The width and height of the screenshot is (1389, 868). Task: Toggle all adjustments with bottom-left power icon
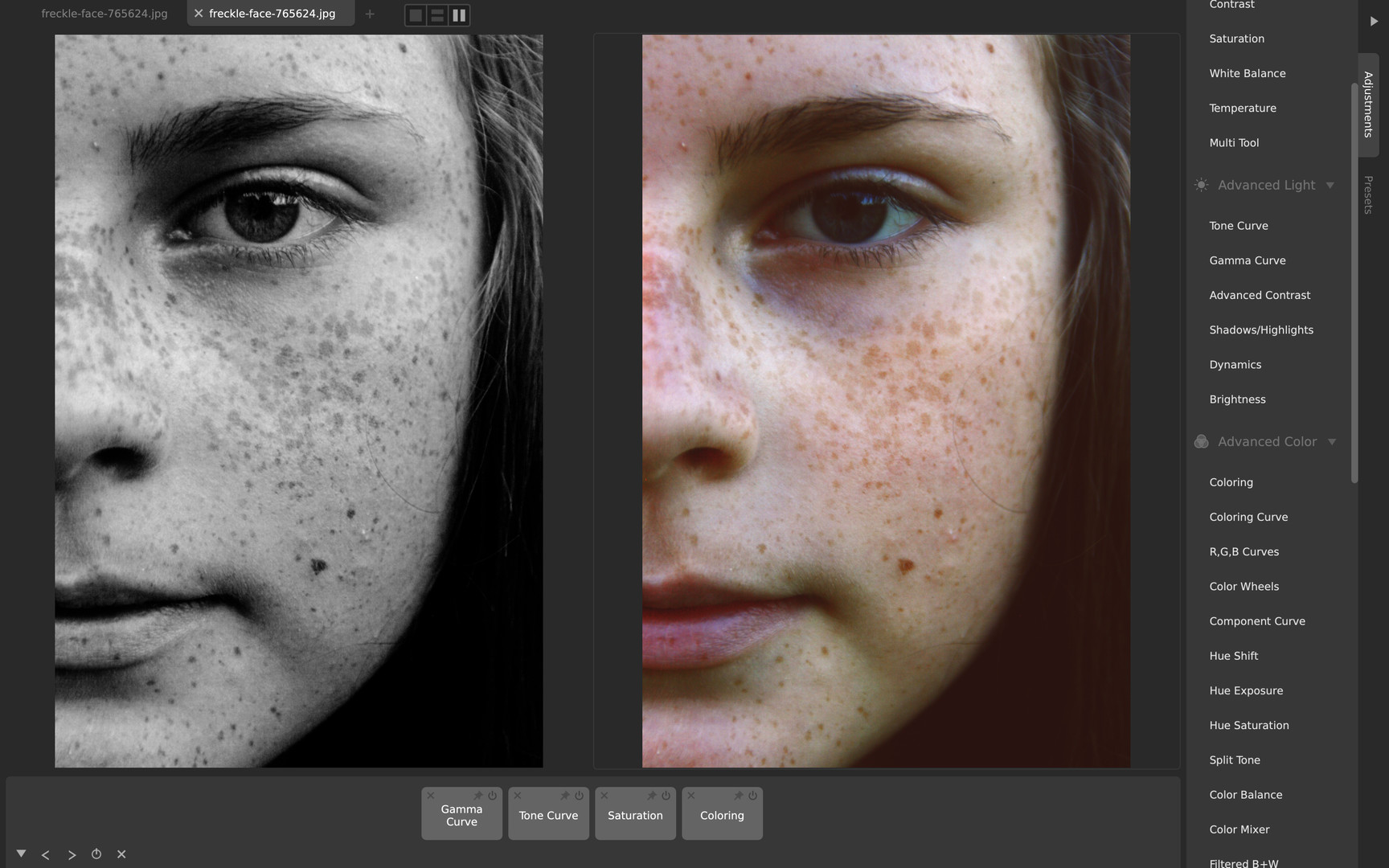coord(96,854)
